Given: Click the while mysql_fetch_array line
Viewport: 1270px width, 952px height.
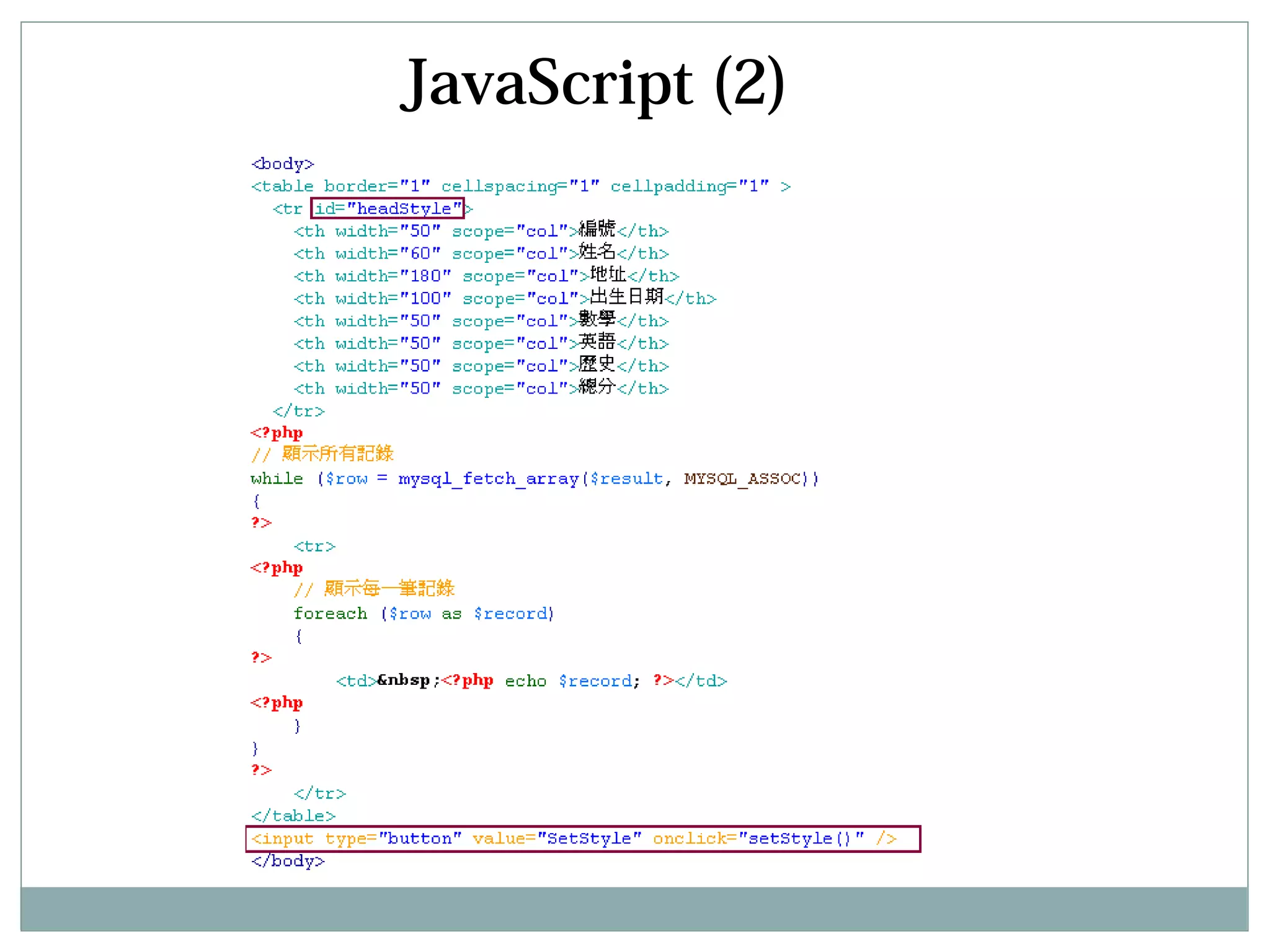Looking at the screenshot, I should click(x=535, y=479).
